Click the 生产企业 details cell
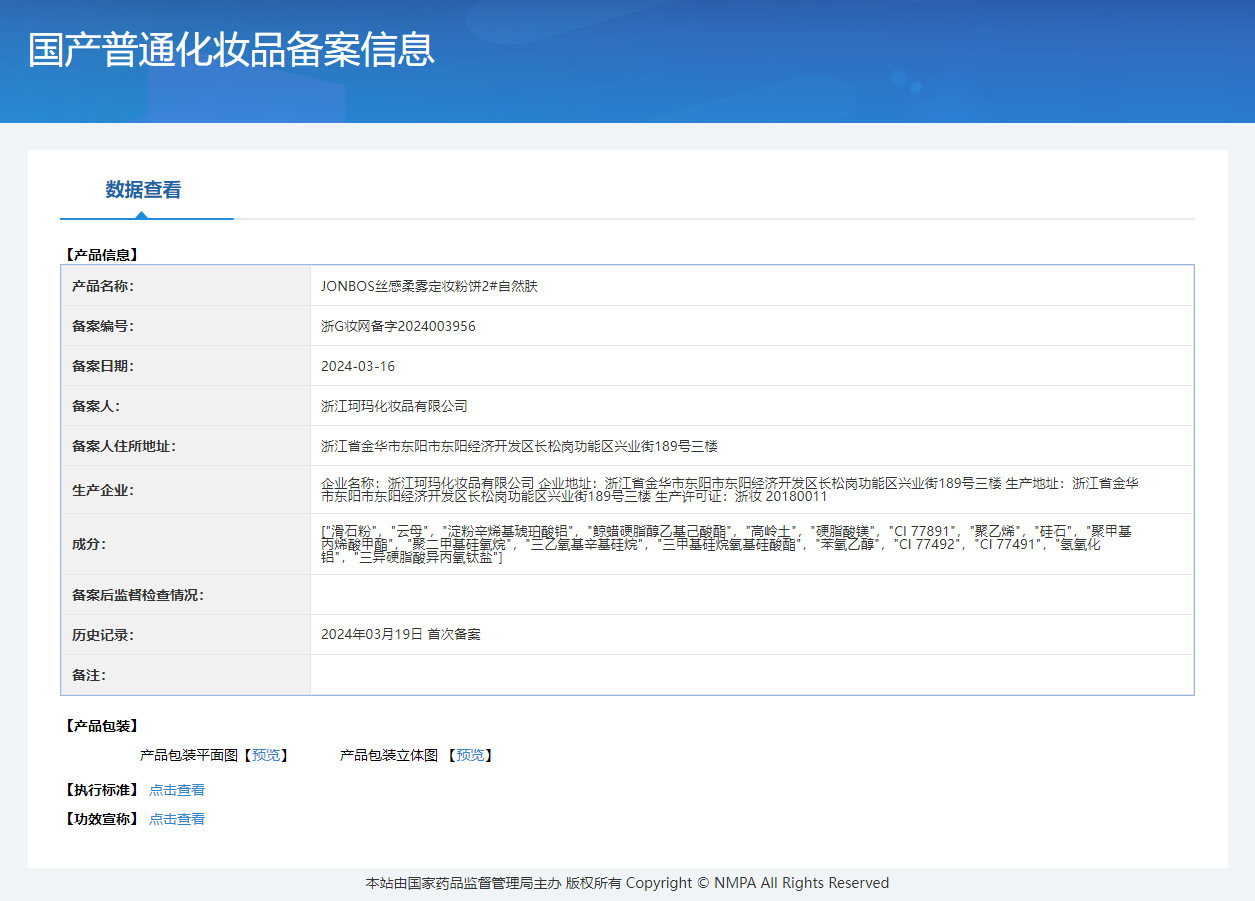 [752, 490]
